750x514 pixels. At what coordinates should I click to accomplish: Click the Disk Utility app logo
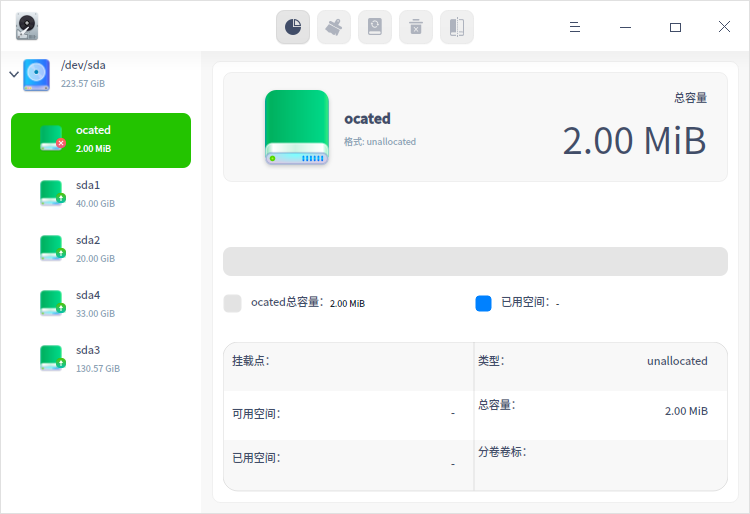pos(27,27)
